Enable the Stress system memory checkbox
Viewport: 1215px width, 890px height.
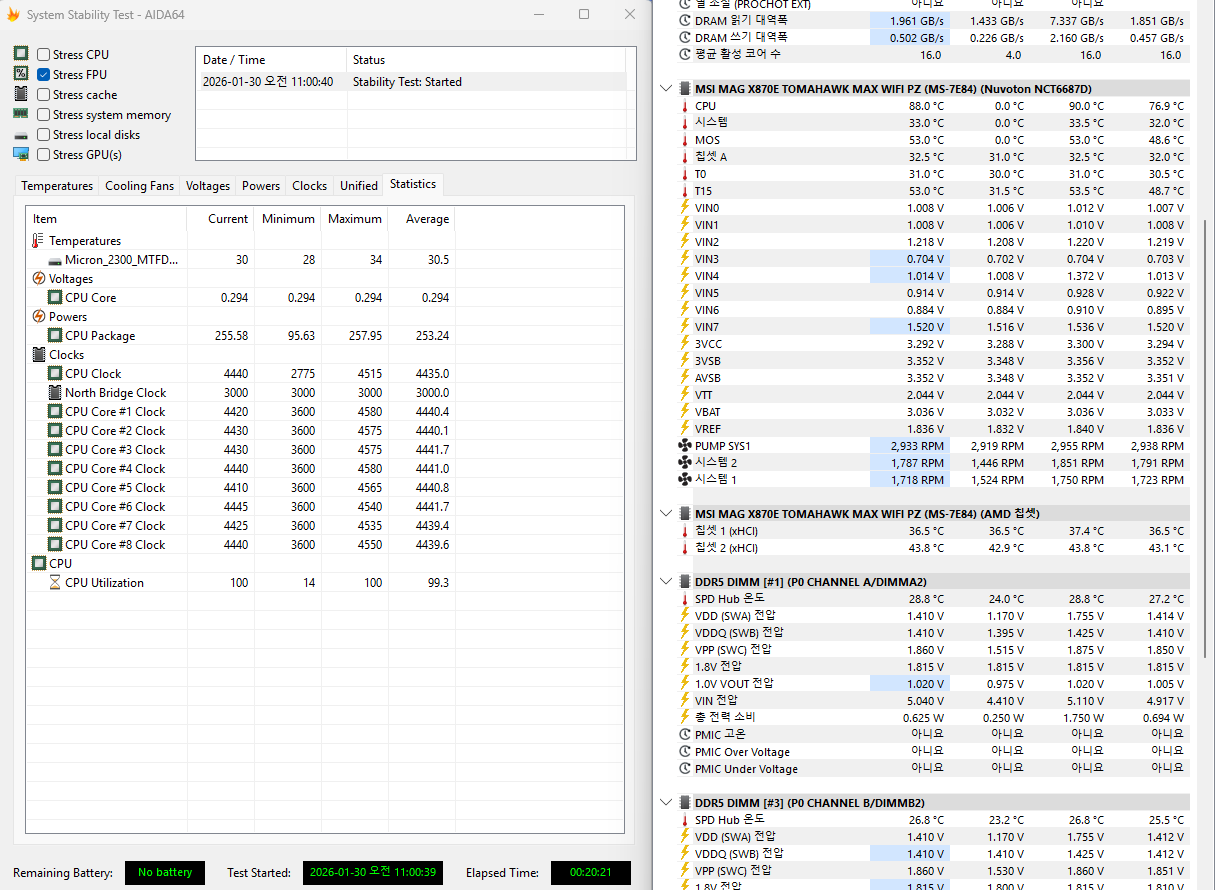coord(44,115)
